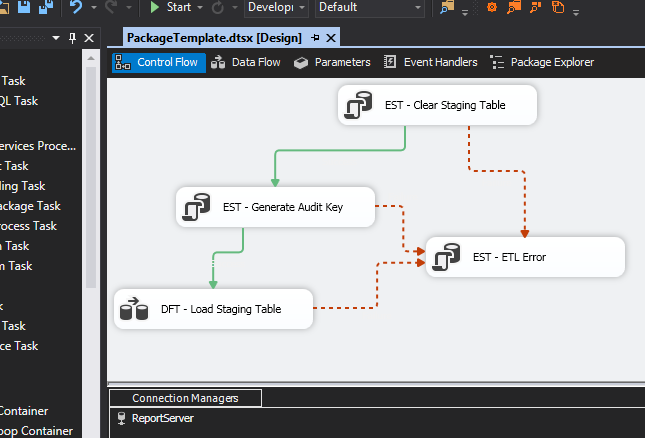The width and height of the screenshot is (645, 438).
Task: Select the Connection Managers panel header
Action: pyautogui.click(x=185, y=398)
